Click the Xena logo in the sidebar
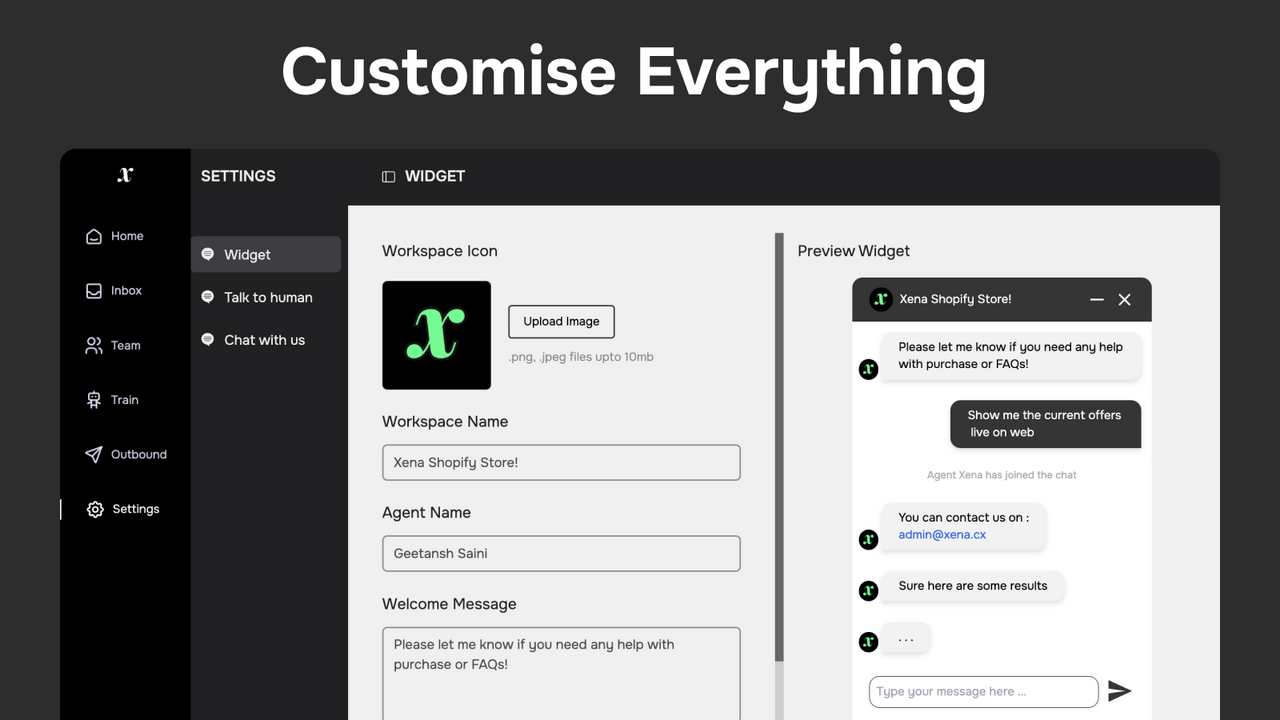Viewport: 1280px width, 720px height. 125,175
